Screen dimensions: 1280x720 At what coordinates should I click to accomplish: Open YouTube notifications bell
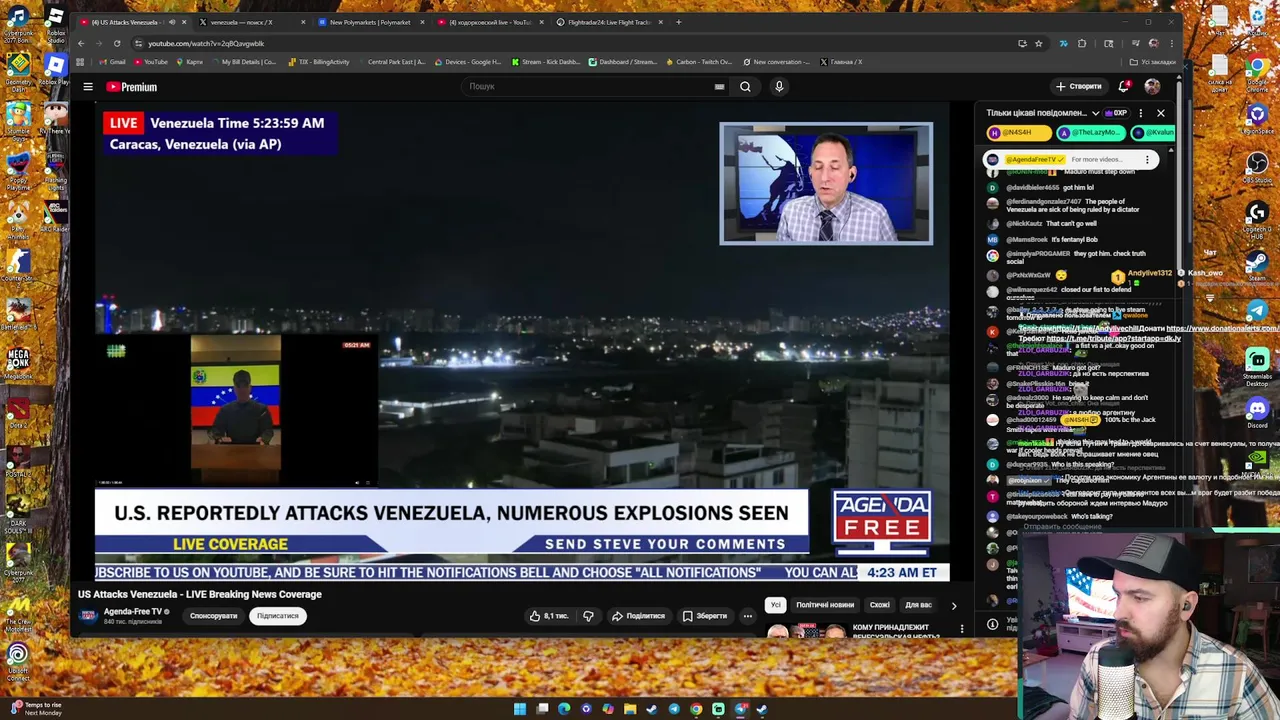point(1125,86)
